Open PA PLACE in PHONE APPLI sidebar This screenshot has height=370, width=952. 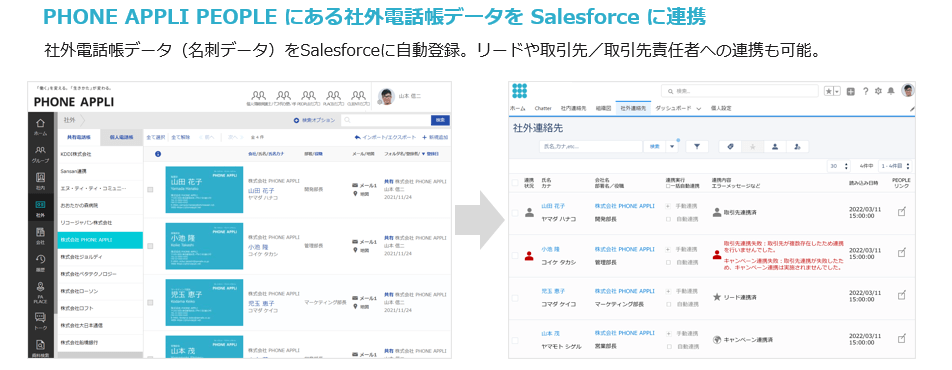coord(40,293)
